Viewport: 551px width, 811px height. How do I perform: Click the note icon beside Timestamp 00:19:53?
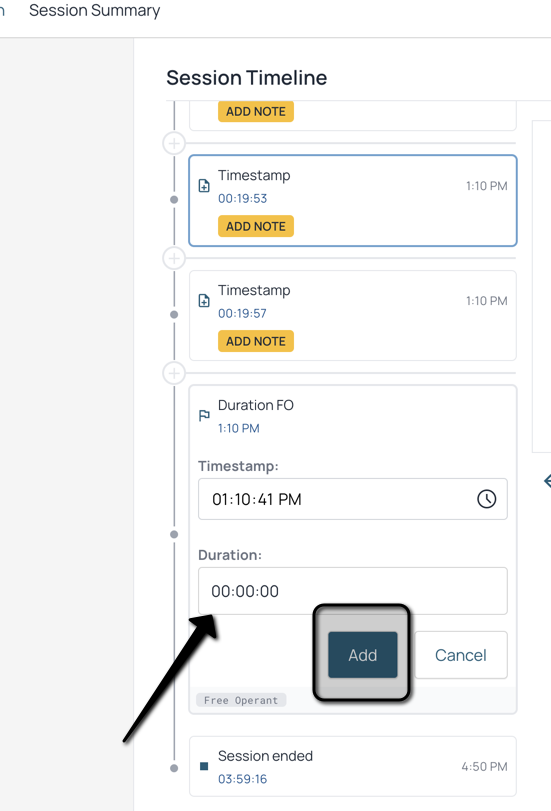pyautogui.click(x=204, y=186)
